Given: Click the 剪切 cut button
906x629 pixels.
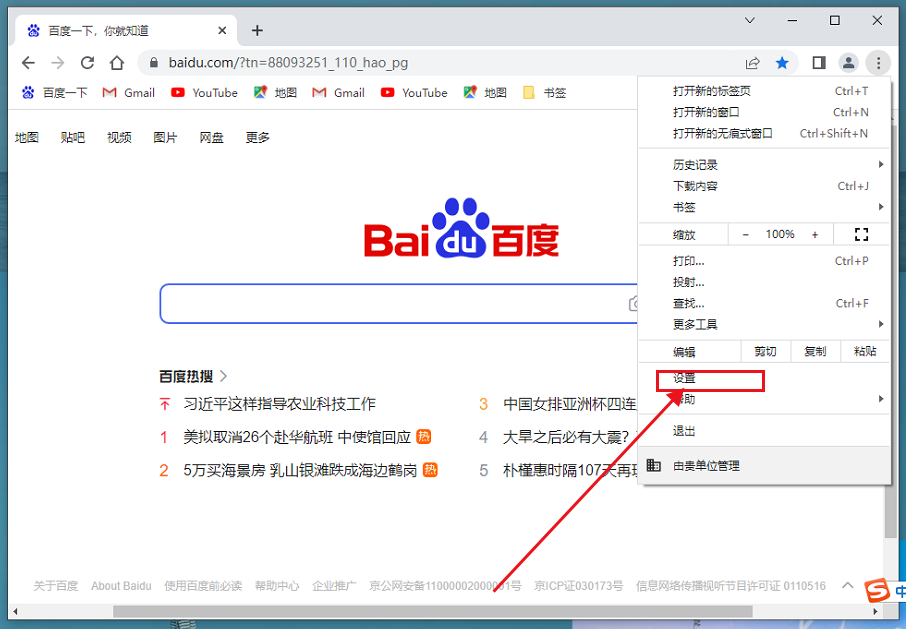Looking at the screenshot, I should [x=765, y=351].
